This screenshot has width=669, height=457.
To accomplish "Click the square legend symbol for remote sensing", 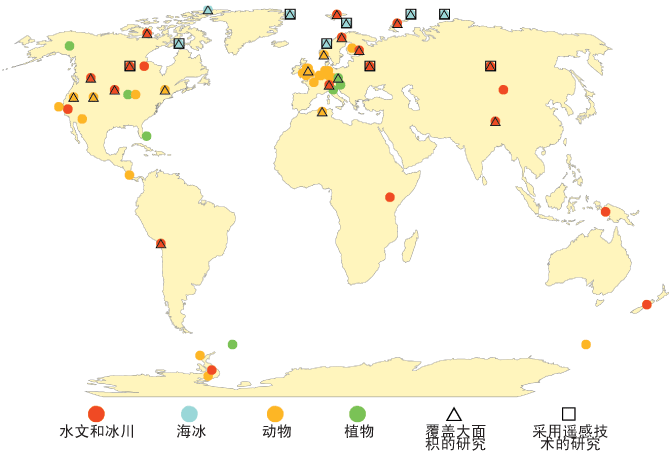I will pyautogui.click(x=568, y=414).
